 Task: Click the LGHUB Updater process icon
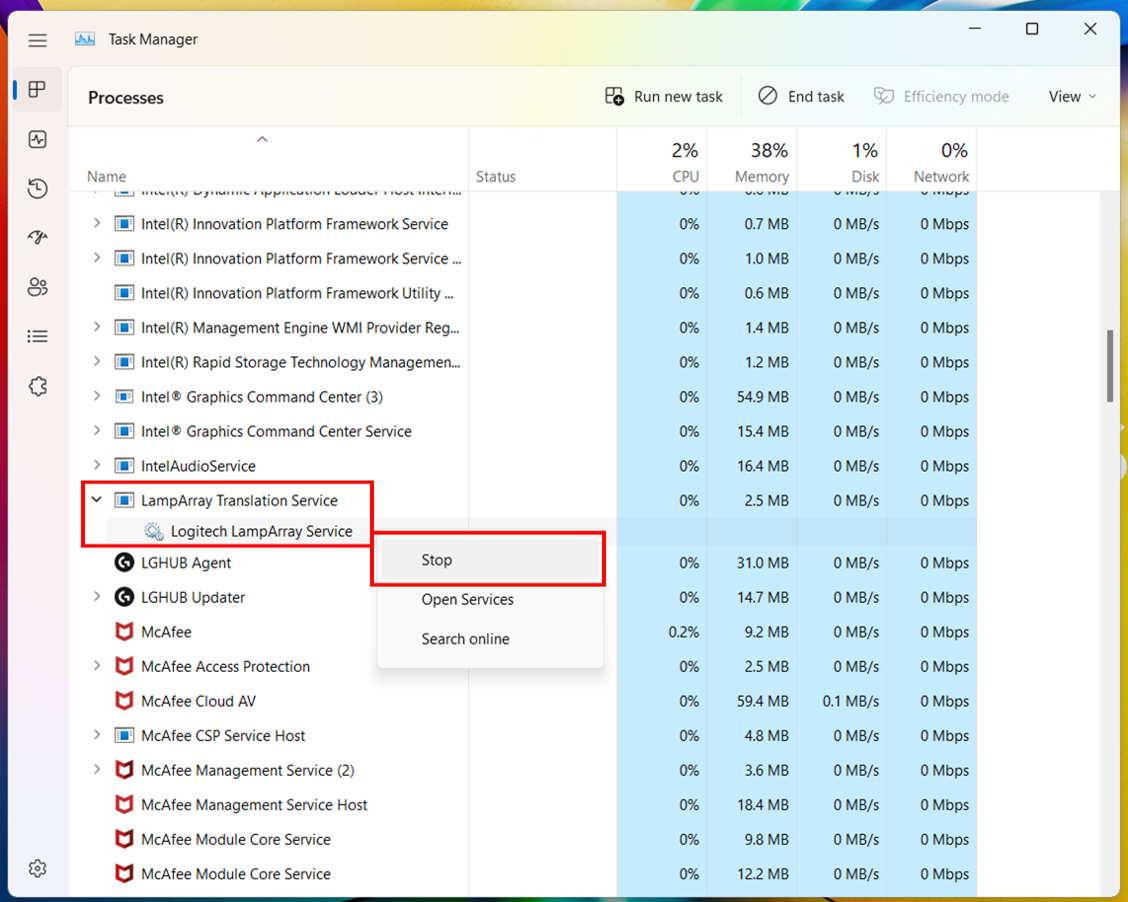pyautogui.click(x=124, y=597)
